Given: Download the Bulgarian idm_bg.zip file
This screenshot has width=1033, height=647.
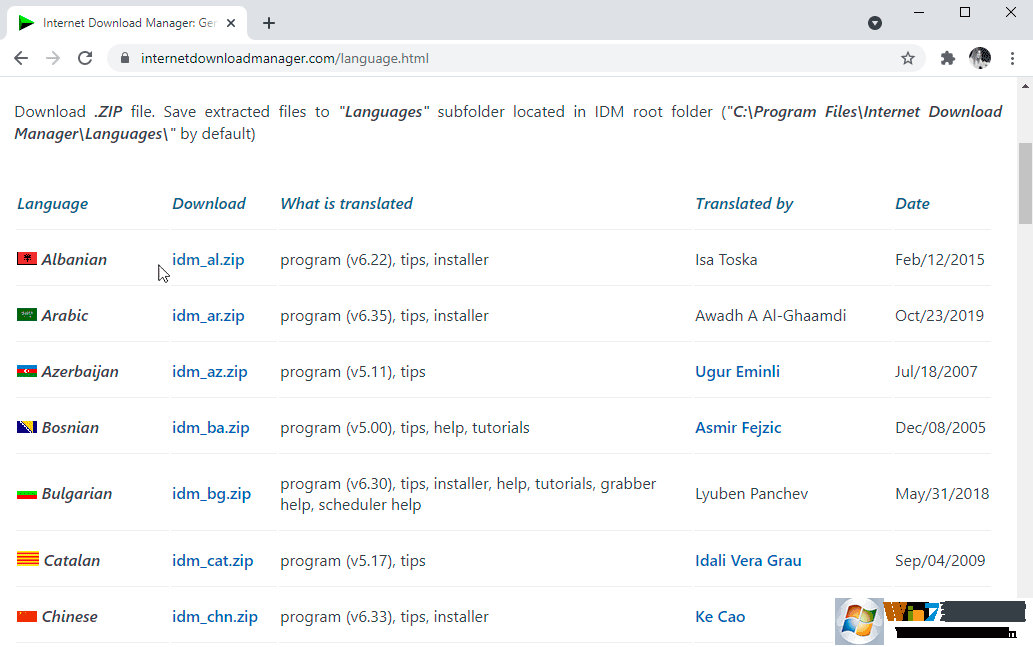Looking at the screenshot, I should (x=211, y=493).
